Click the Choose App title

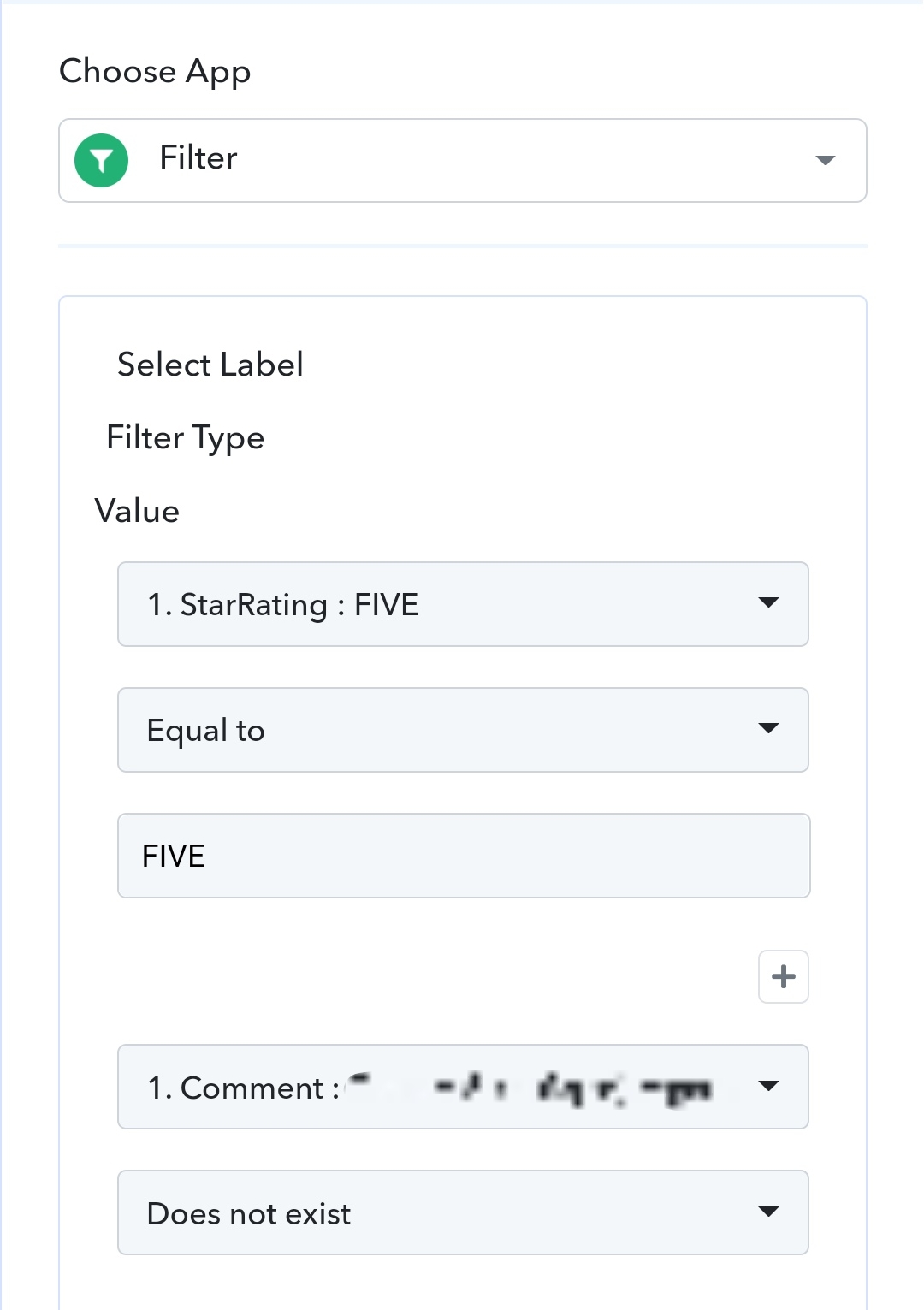[x=155, y=72]
